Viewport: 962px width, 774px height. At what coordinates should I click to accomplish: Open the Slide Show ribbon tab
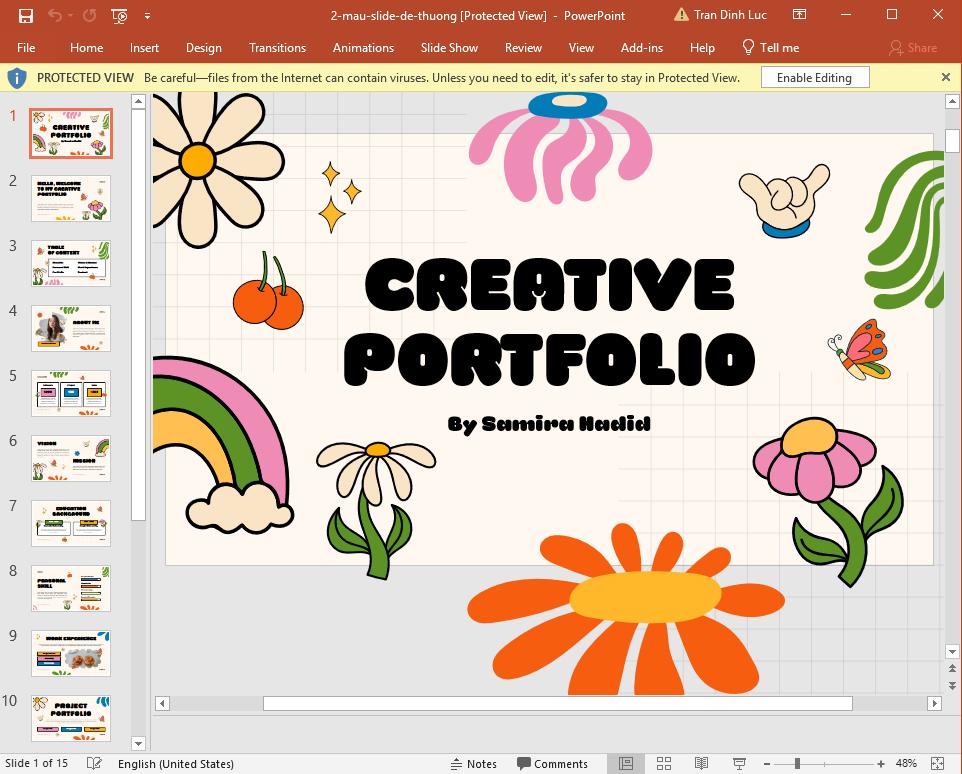pyautogui.click(x=449, y=47)
